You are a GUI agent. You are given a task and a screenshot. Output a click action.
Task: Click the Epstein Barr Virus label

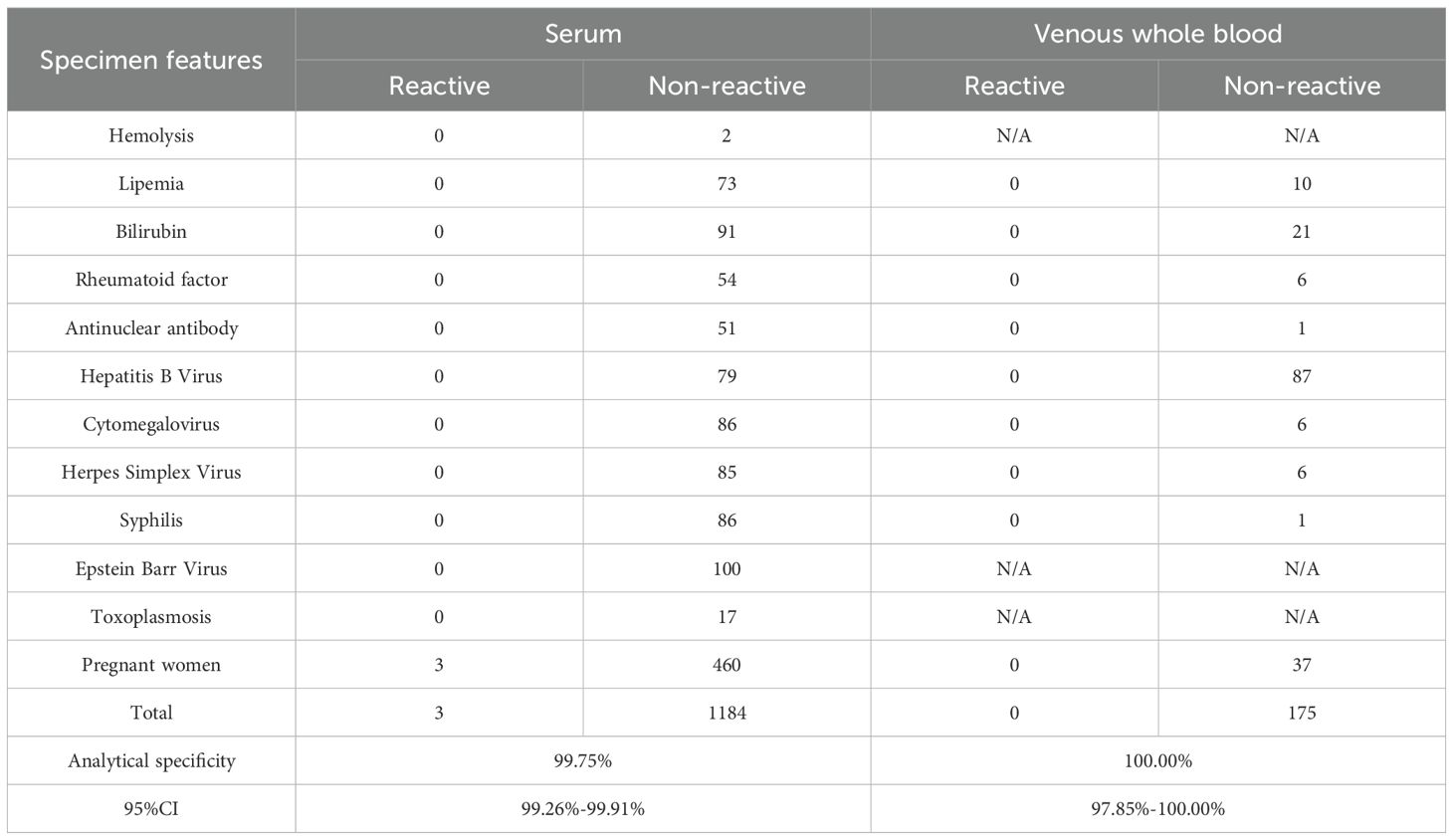pyautogui.click(x=151, y=569)
